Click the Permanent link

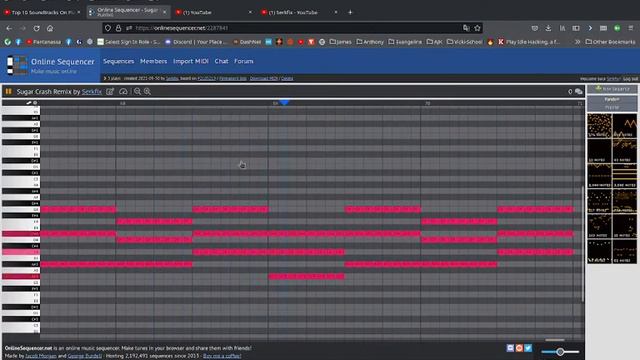click(233, 78)
